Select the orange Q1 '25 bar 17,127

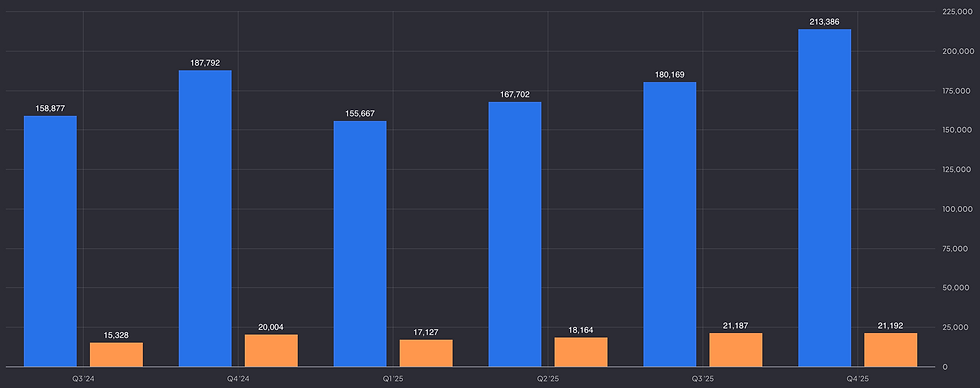(x=426, y=353)
